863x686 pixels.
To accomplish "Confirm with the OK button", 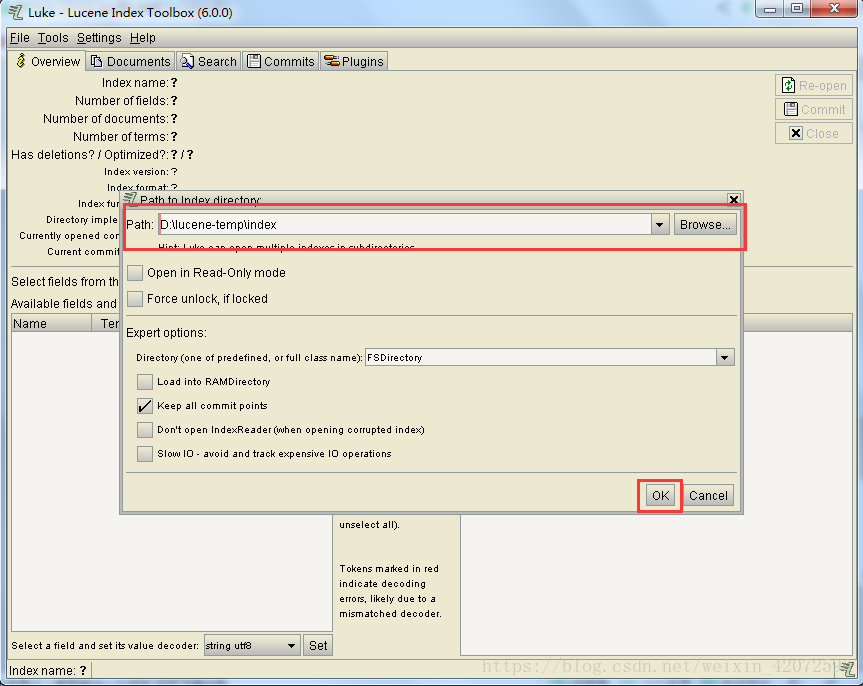I will coord(660,496).
